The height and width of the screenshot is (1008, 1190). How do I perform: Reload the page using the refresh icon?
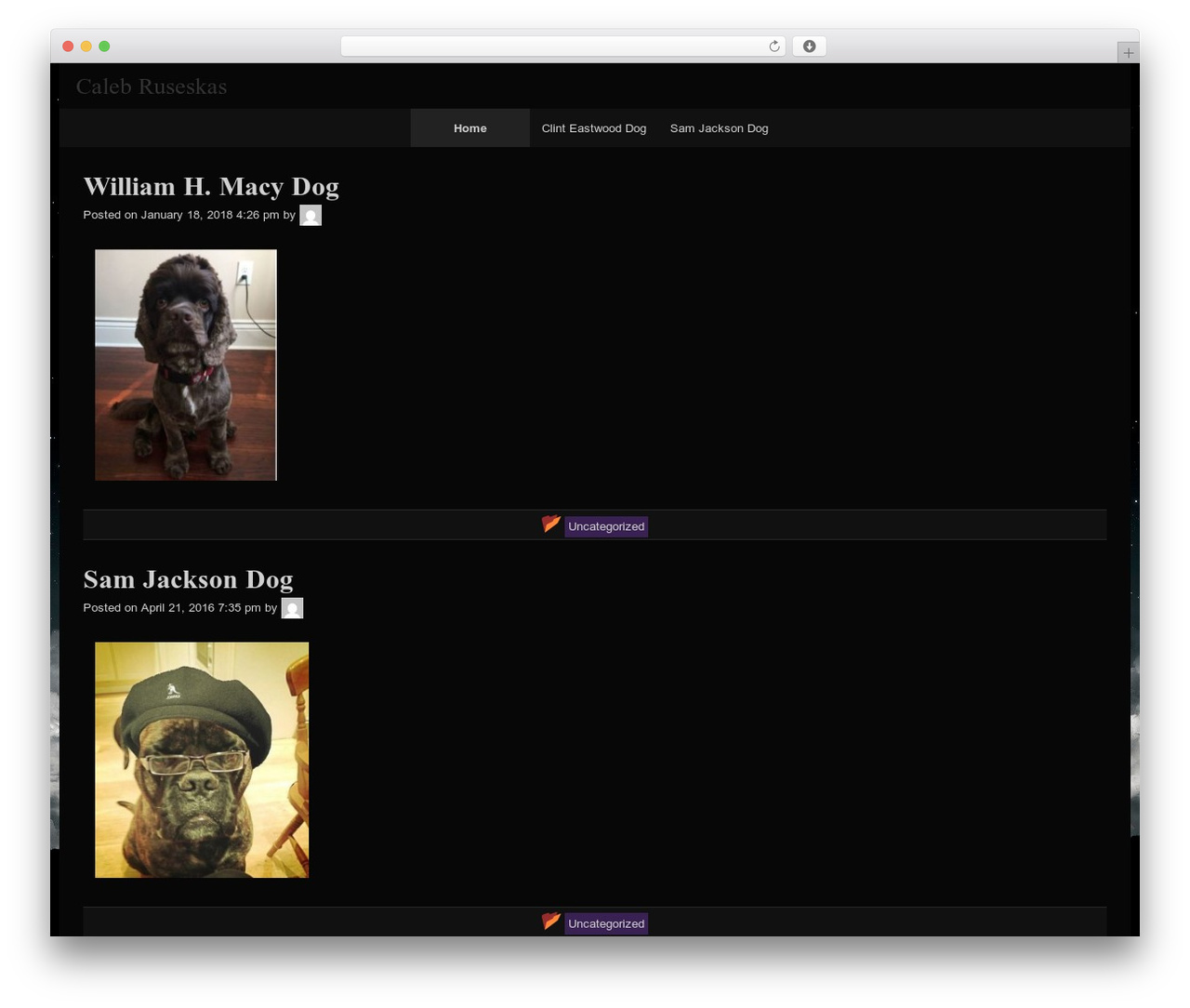pyautogui.click(x=773, y=46)
